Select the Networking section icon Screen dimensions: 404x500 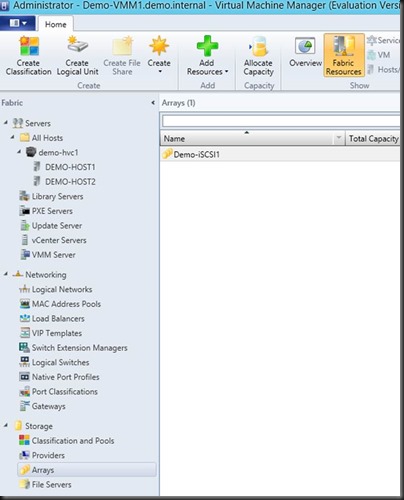point(18,274)
